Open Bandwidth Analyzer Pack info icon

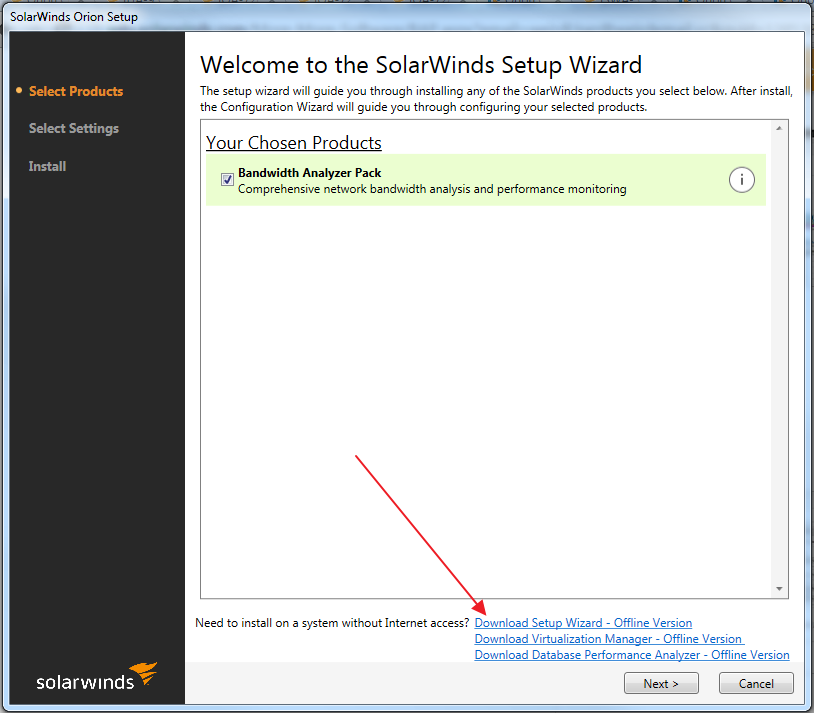click(741, 180)
